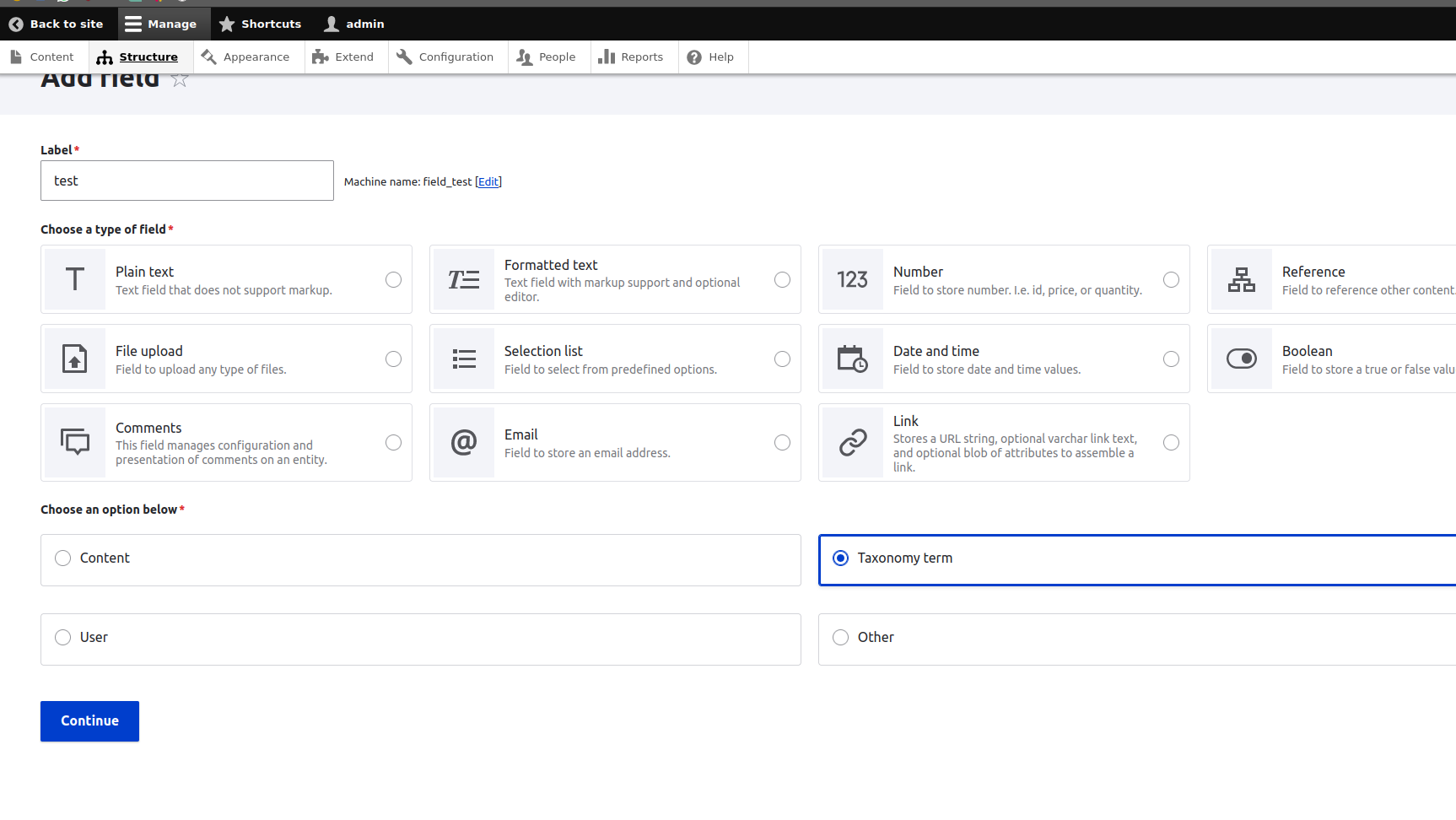1456x820 pixels.
Task: Toggle the Manage toolbar tray
Action: 161,24
